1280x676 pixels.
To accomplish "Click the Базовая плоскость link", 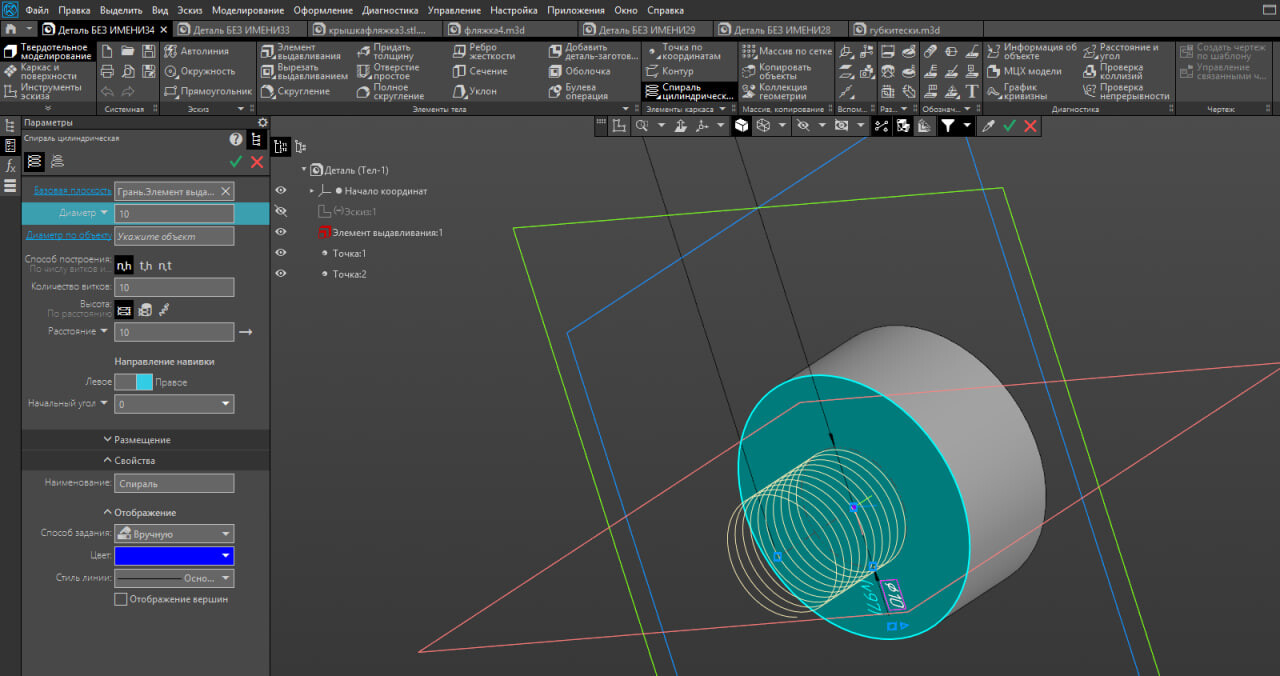I will click(x=72, y=191).
